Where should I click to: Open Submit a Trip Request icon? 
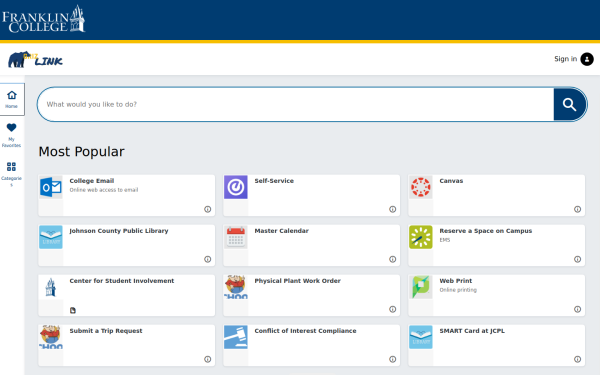coord(51,337)
